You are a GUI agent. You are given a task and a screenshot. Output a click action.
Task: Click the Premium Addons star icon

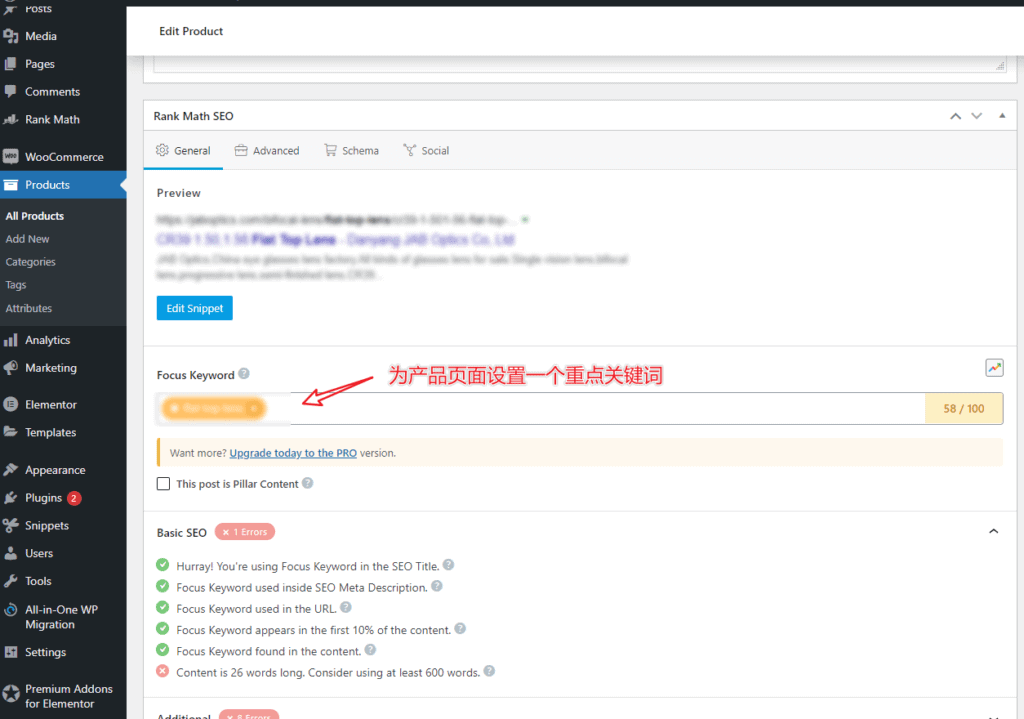[10, 693]
